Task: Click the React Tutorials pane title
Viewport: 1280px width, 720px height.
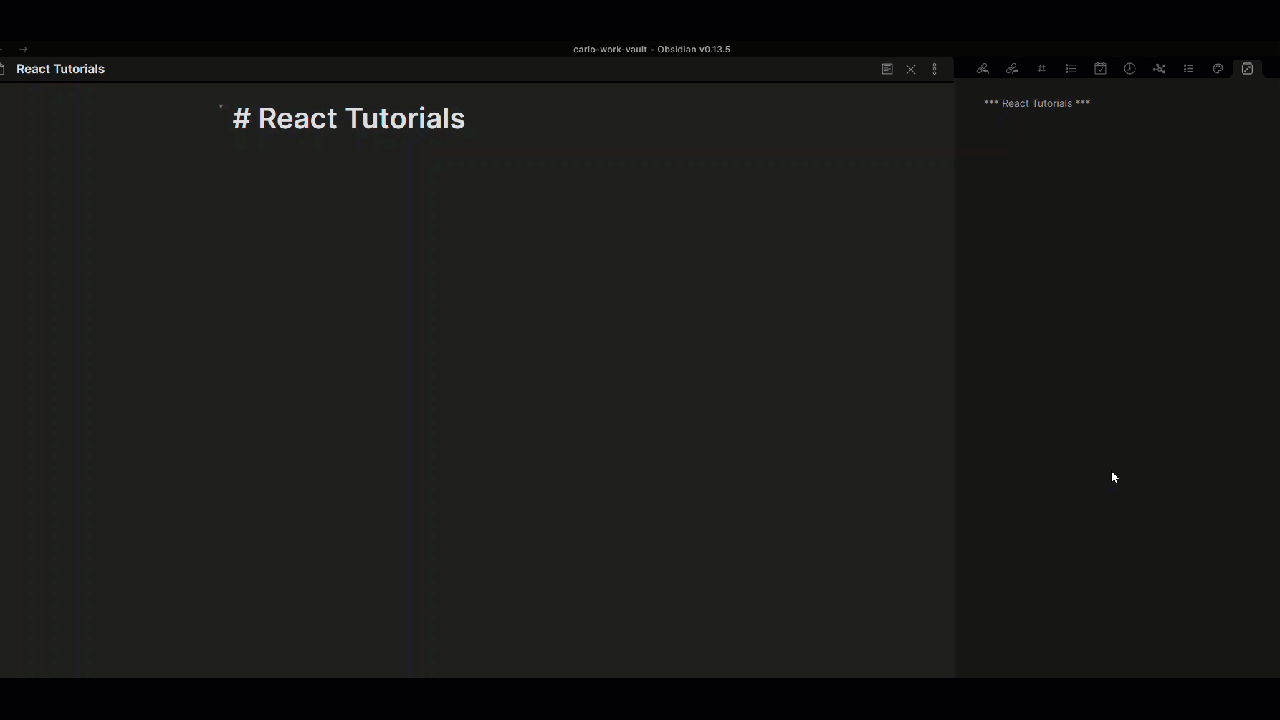Action: coord(60,69)
